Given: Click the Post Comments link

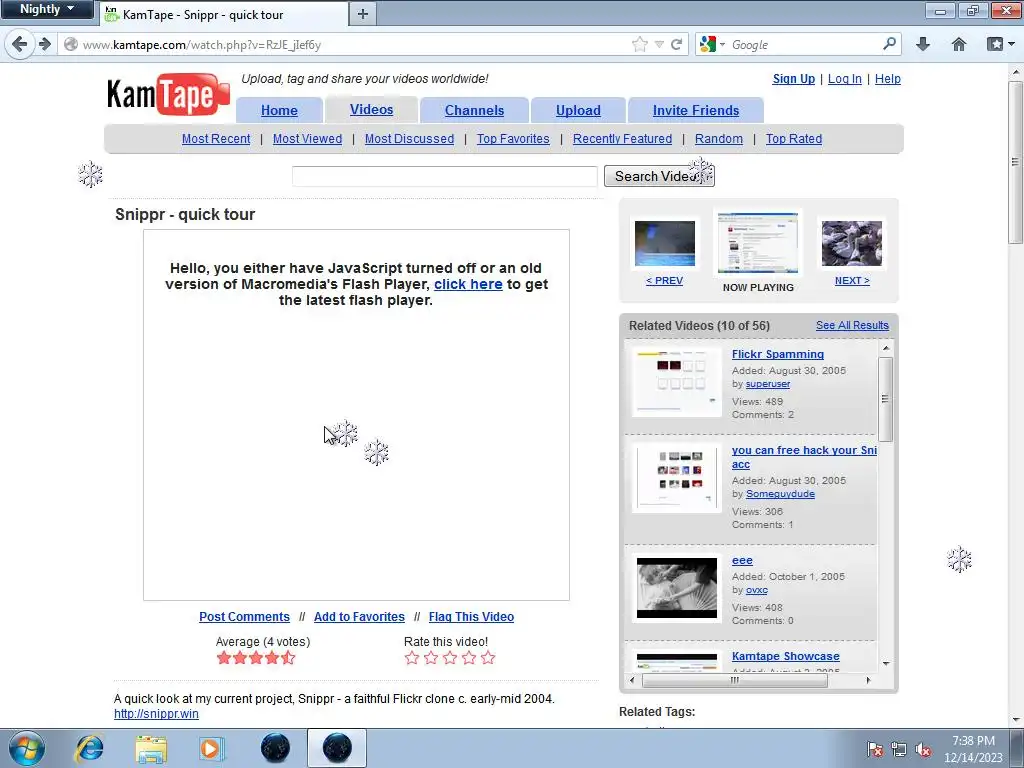Looking at the screenshot, I should [244, 616].
